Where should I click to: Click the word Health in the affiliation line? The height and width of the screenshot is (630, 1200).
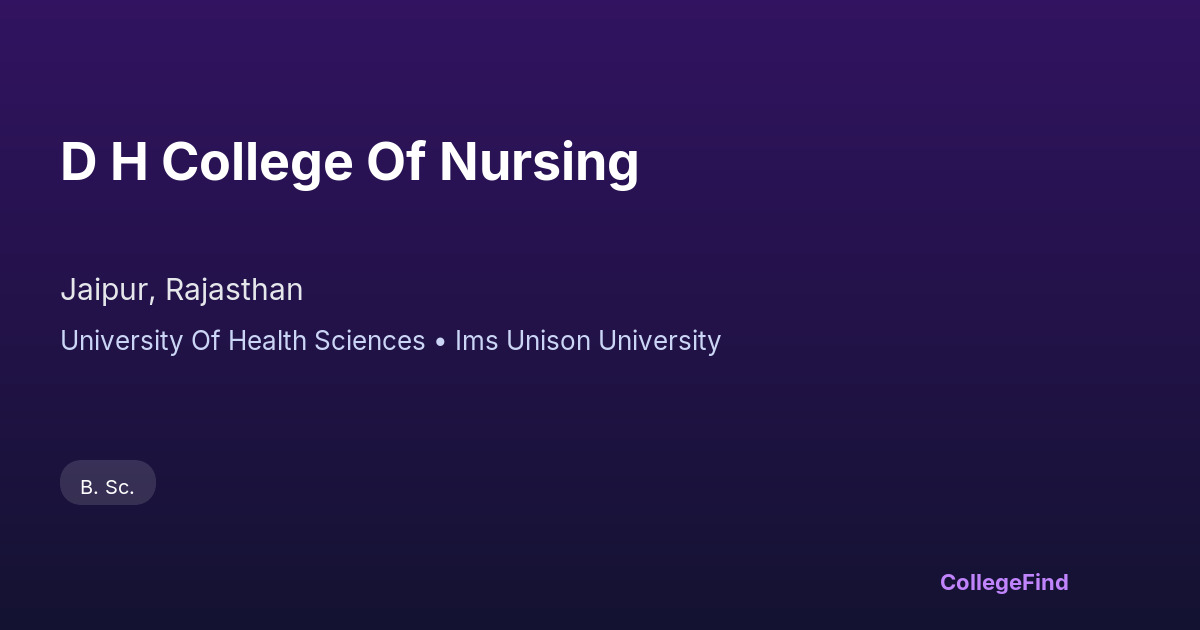pos(267,341)
